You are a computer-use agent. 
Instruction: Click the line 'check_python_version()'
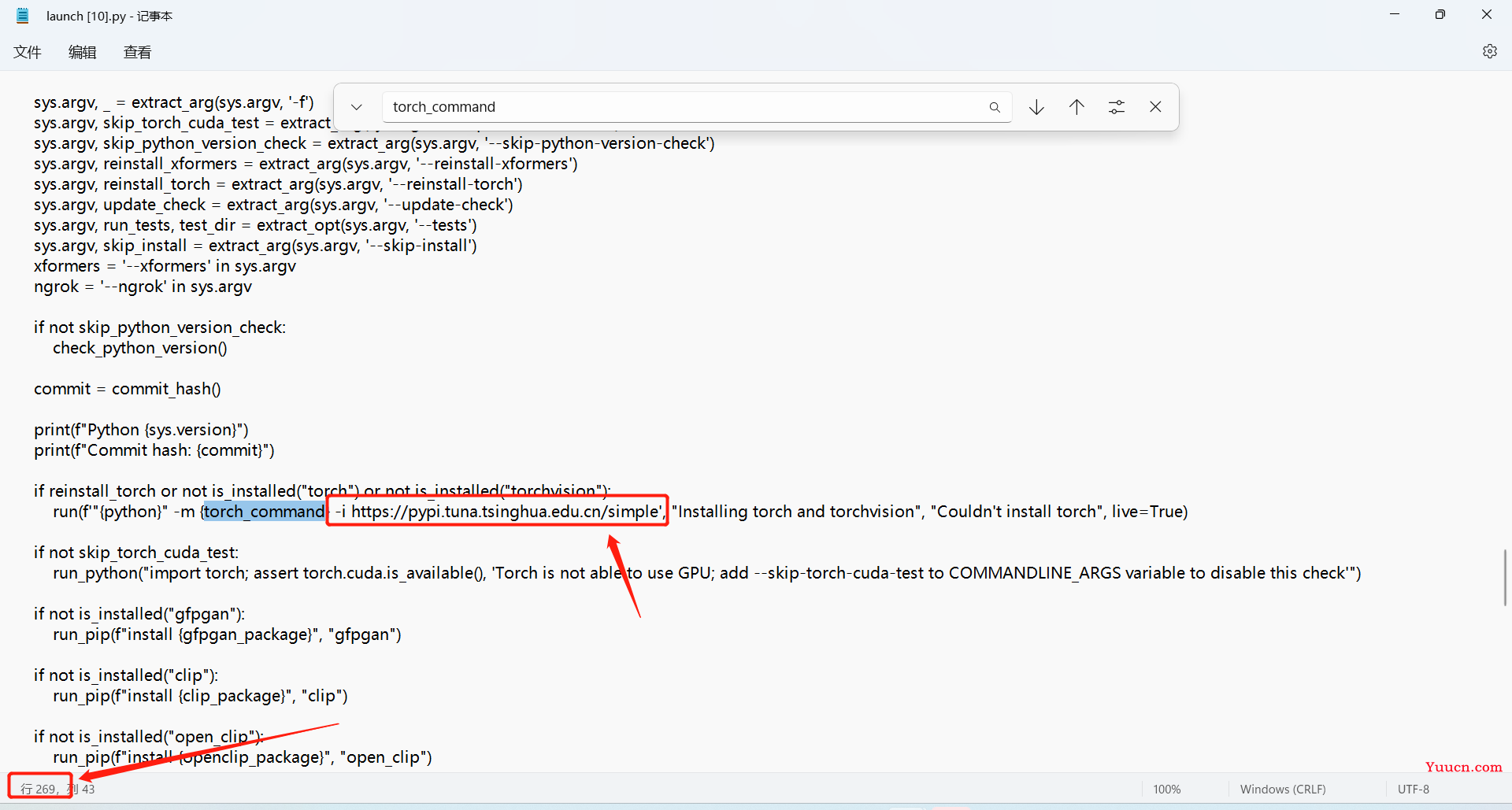click(140, 348)
